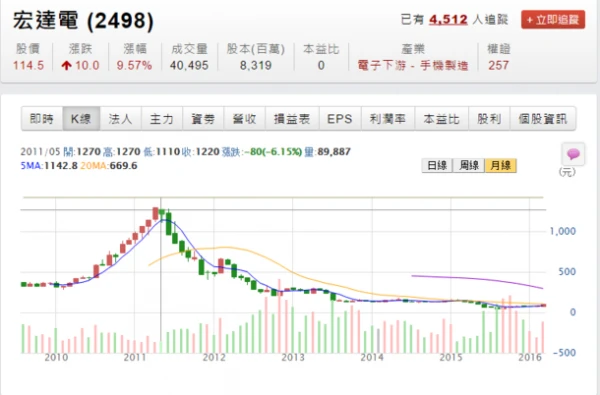Click the share capital value 8,319
Image resolution: width=600 pixels, height=395 pixels.
coord(256,65)
